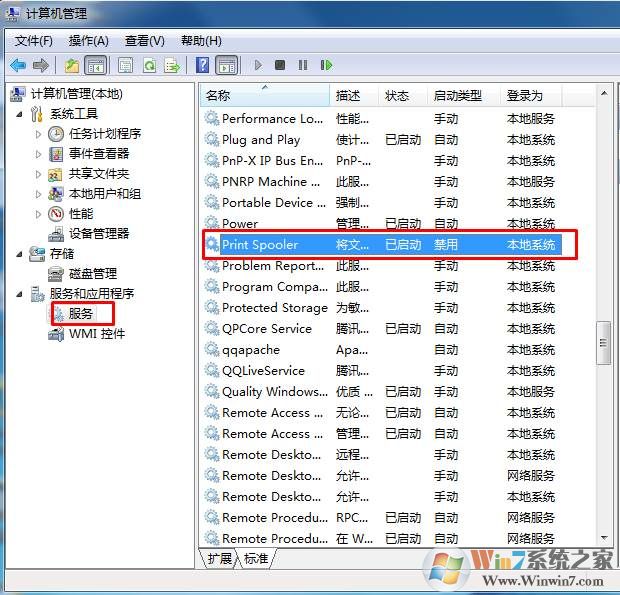Click the services list scrollbar thumb
Screen dimensions: 620x595
[603, 343]
